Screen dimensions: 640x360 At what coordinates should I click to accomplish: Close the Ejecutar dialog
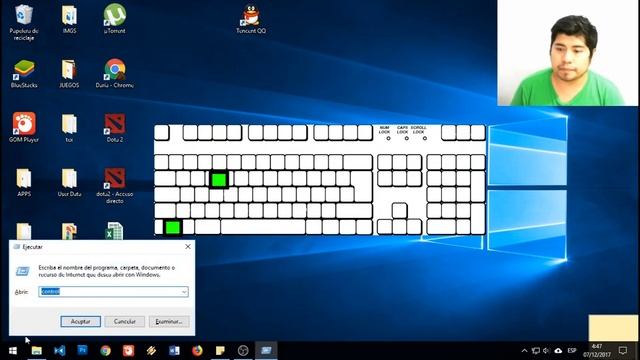click(x=188, y=247)
